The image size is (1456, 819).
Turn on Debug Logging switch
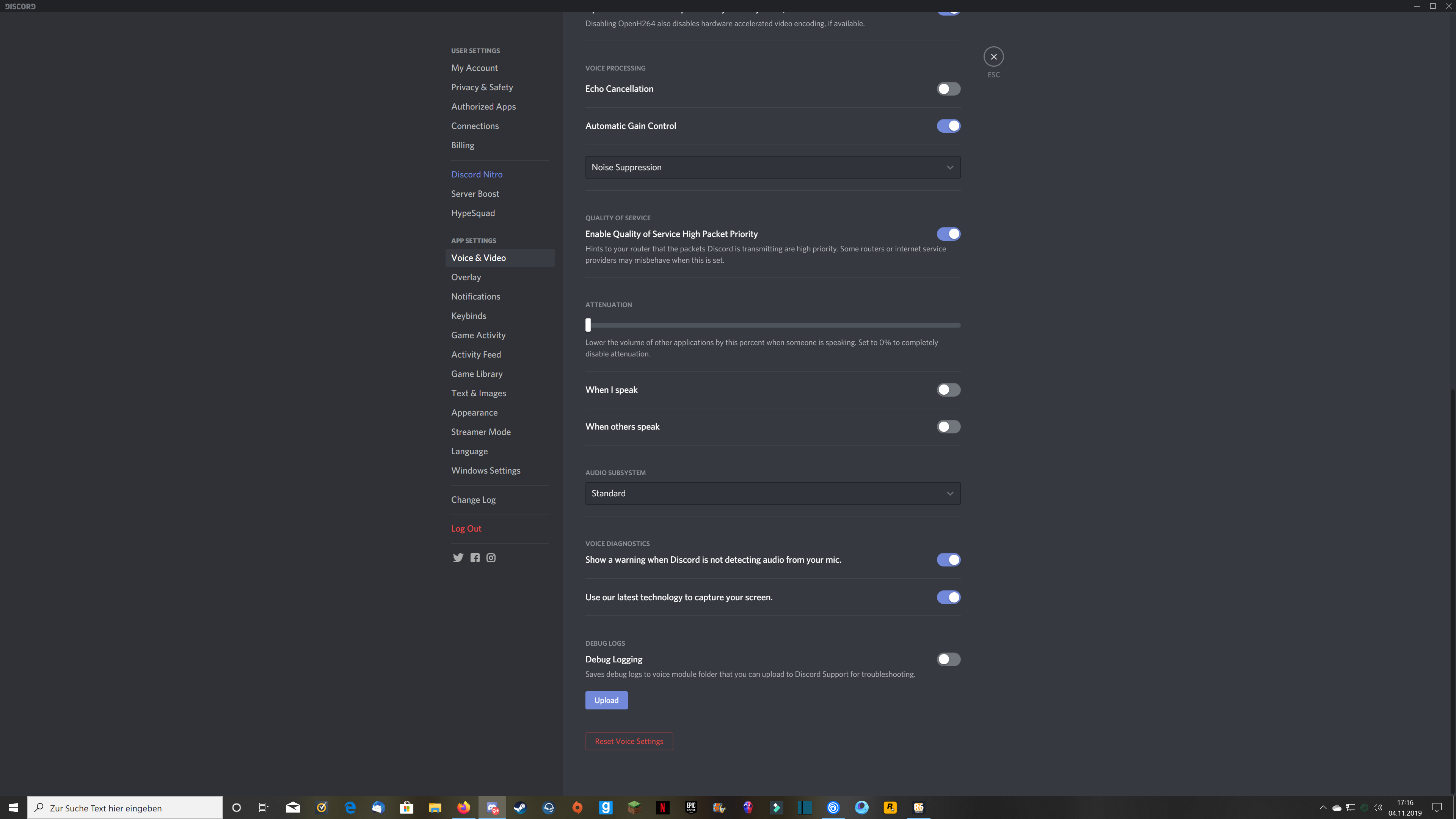948,659
